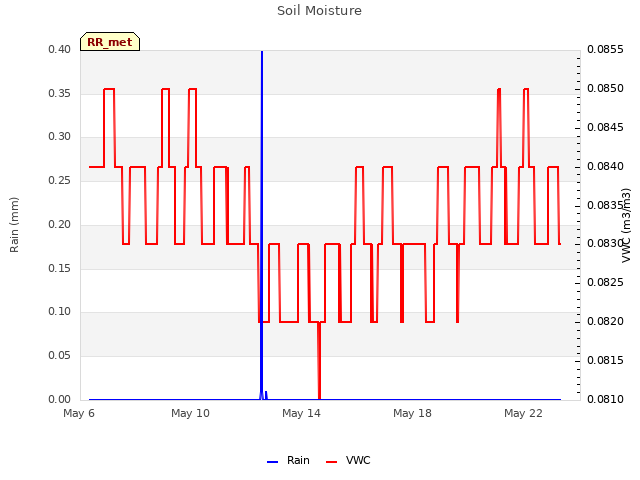Click the May 10 x-axis label
This screenshot has width=640, height=480.
tap(190, 413)
